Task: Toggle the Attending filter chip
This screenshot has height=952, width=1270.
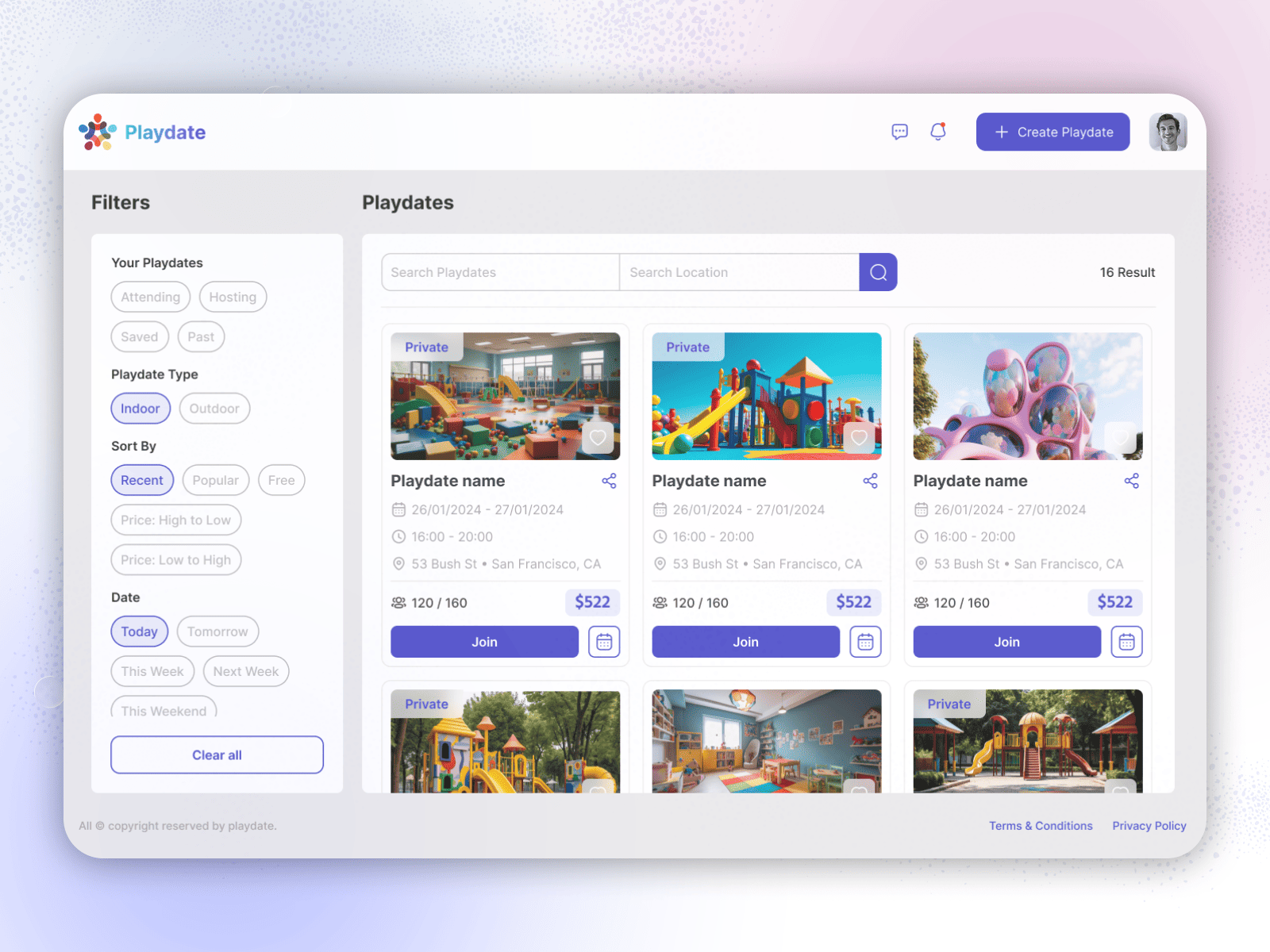Action: 151,297
